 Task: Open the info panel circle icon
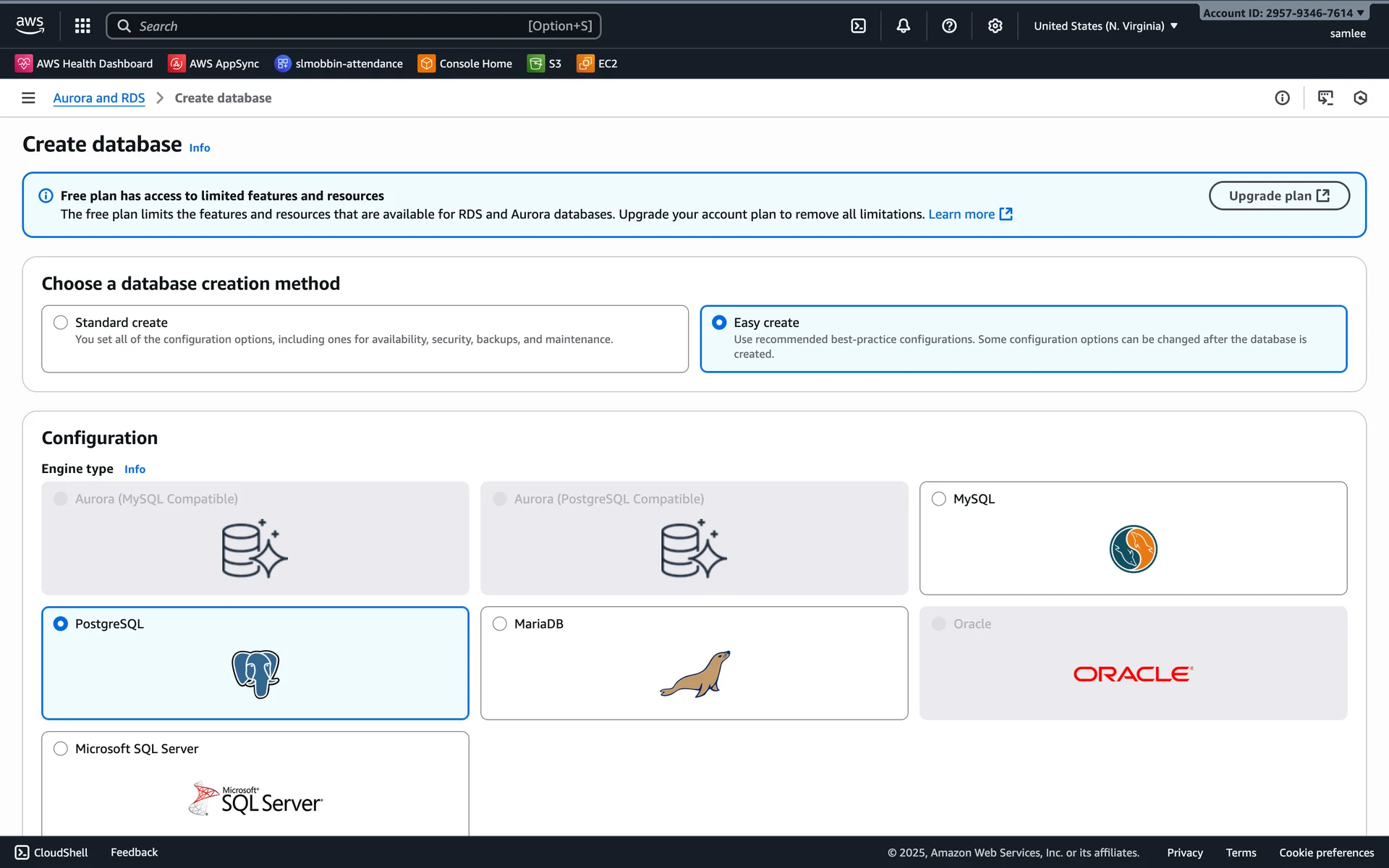click(x=1282, y=98)
